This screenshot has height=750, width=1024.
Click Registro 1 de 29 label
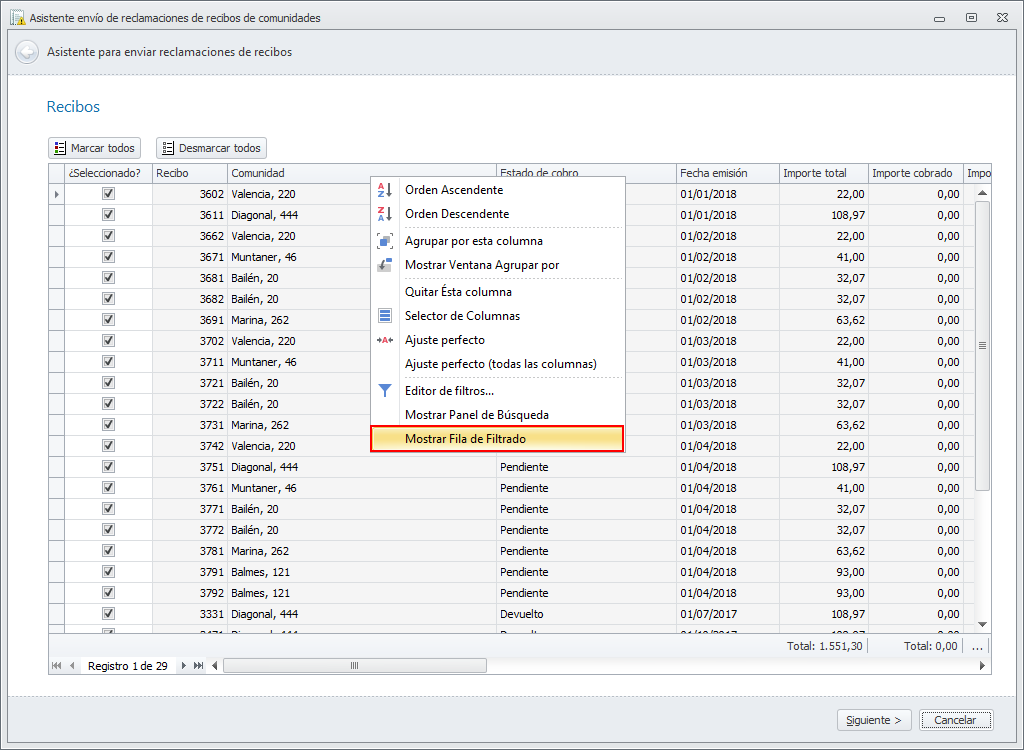tap(128, 666)
